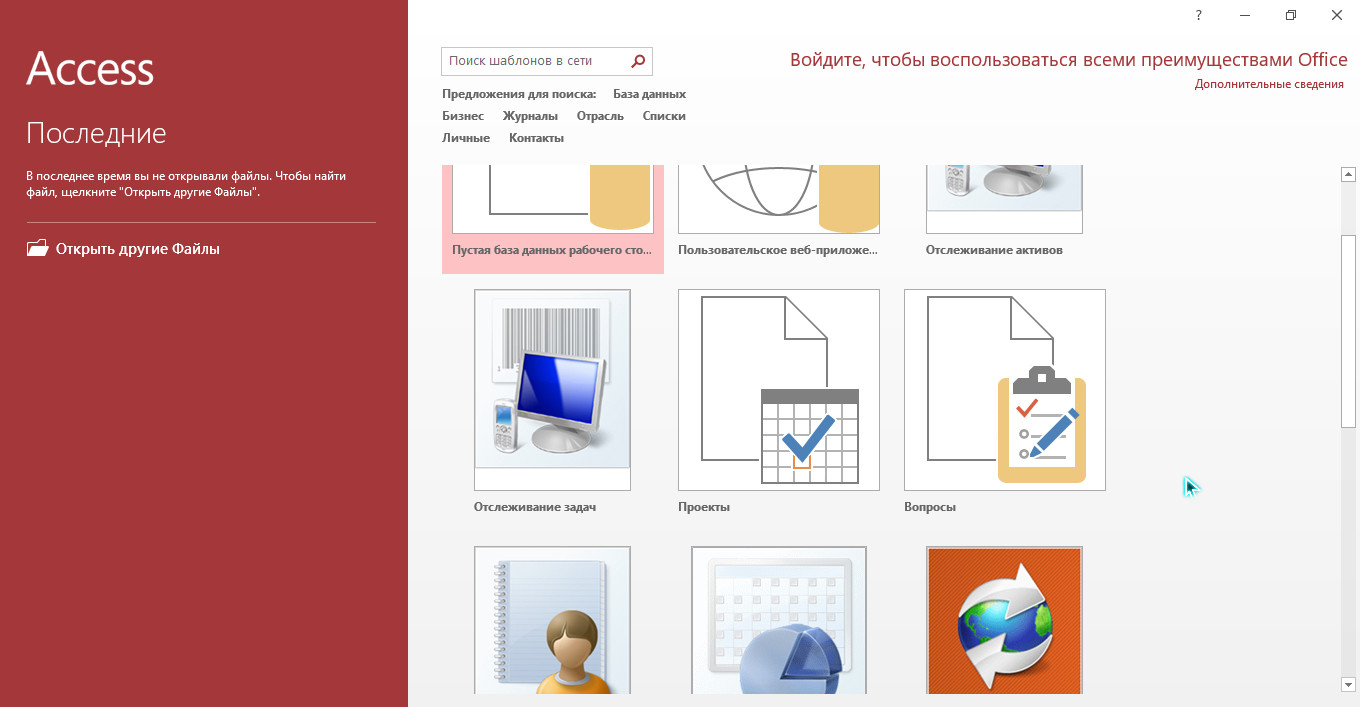Close the Access window
This screenshot has height=707, width=1360.
(x=1337, y=15)
